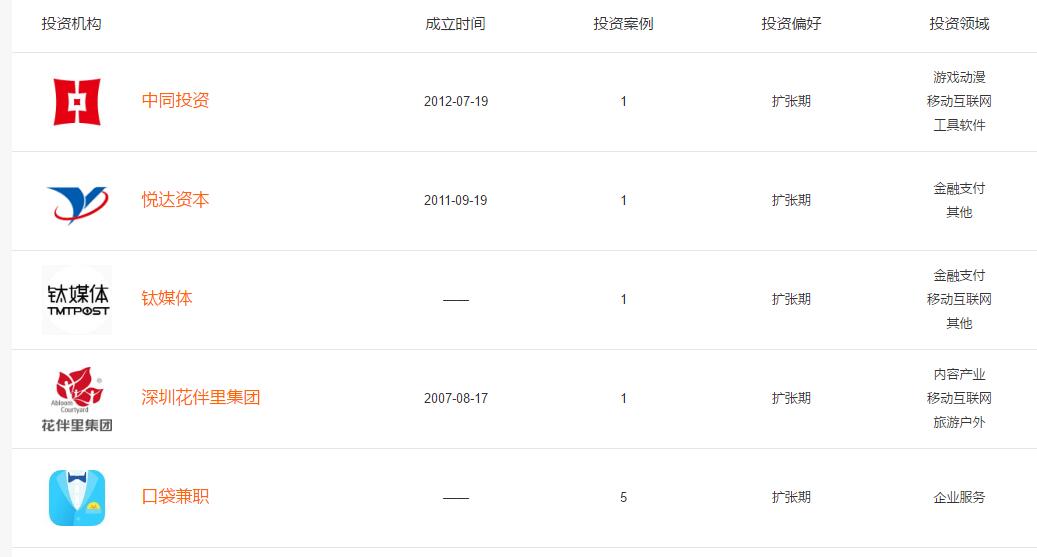Select the 口袋兼职 blue suit app icon
This screenshot has height=557, width=1037.
click(x=77, y=498)
